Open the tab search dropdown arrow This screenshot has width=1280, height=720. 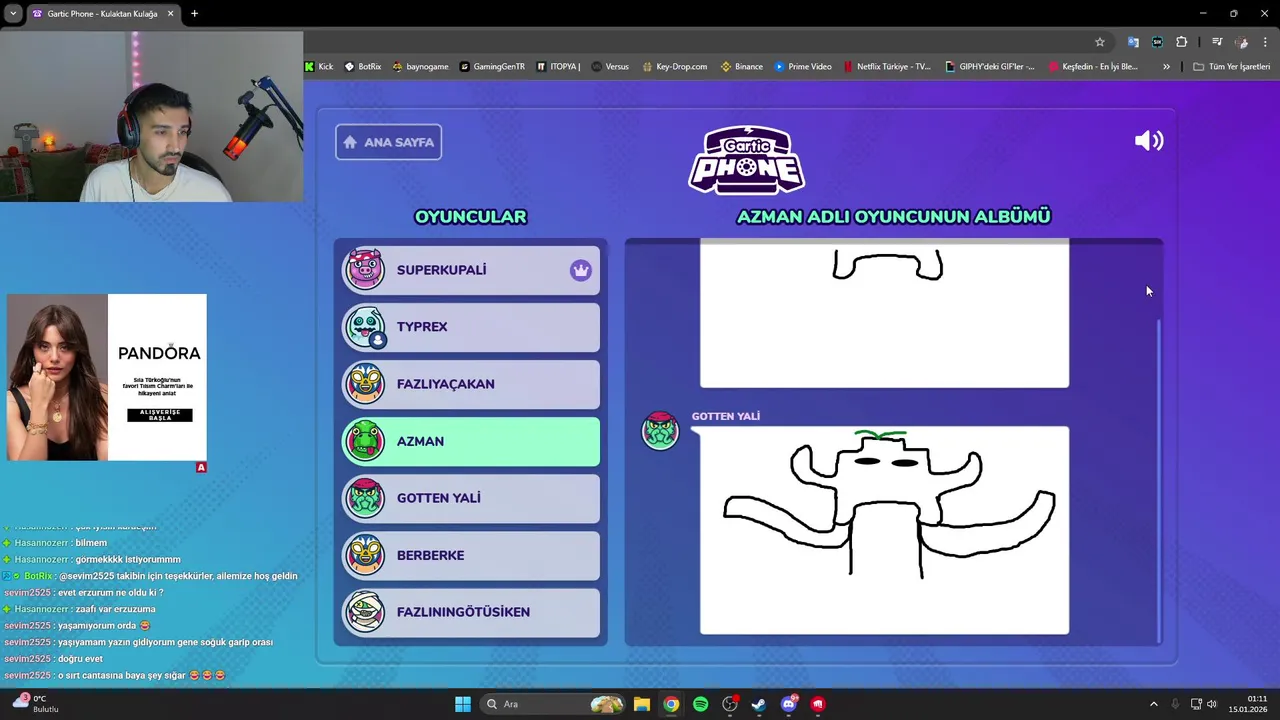tap(12, 14)
